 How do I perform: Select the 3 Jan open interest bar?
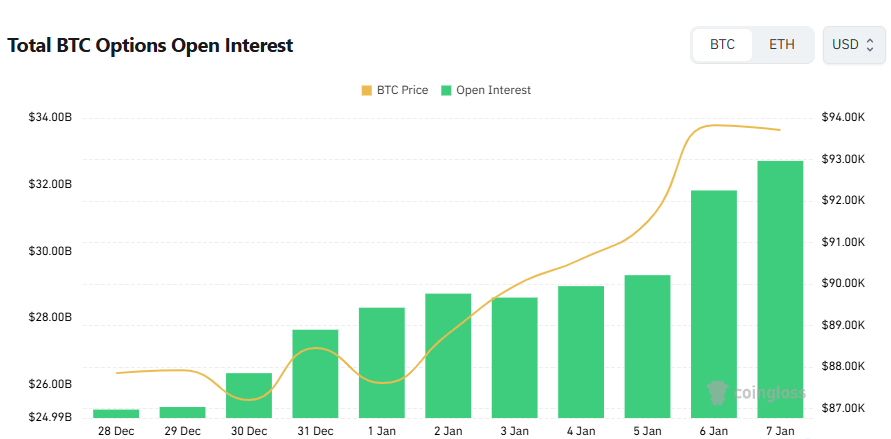[514, 357]
